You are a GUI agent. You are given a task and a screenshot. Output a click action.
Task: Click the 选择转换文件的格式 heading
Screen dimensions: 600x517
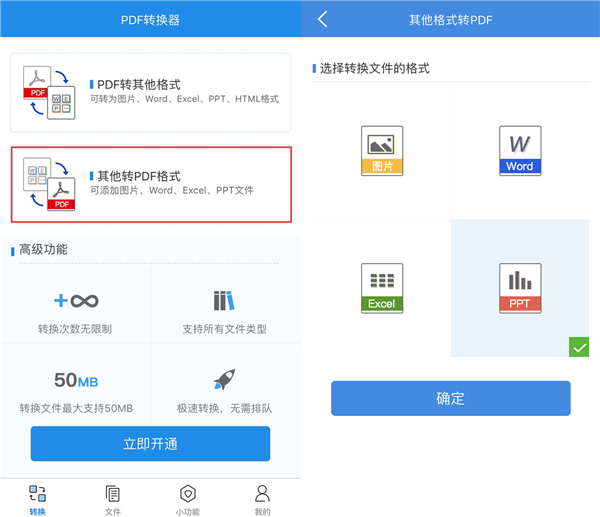tap(375, 68)
